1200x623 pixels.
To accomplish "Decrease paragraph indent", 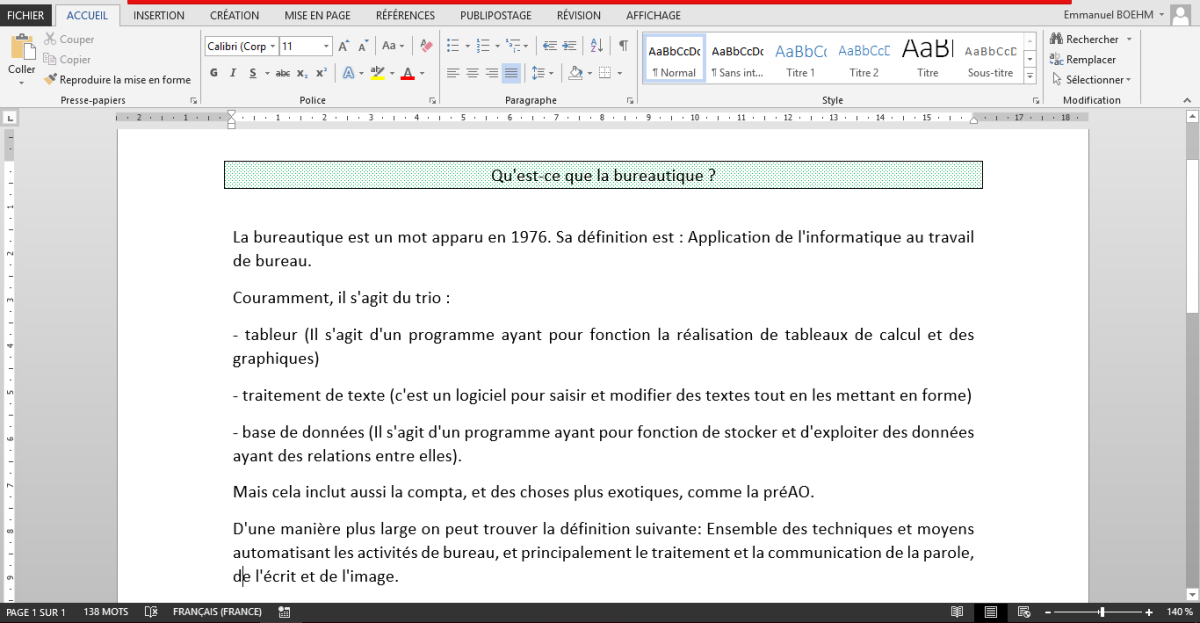I will click(x=549, y=46).
